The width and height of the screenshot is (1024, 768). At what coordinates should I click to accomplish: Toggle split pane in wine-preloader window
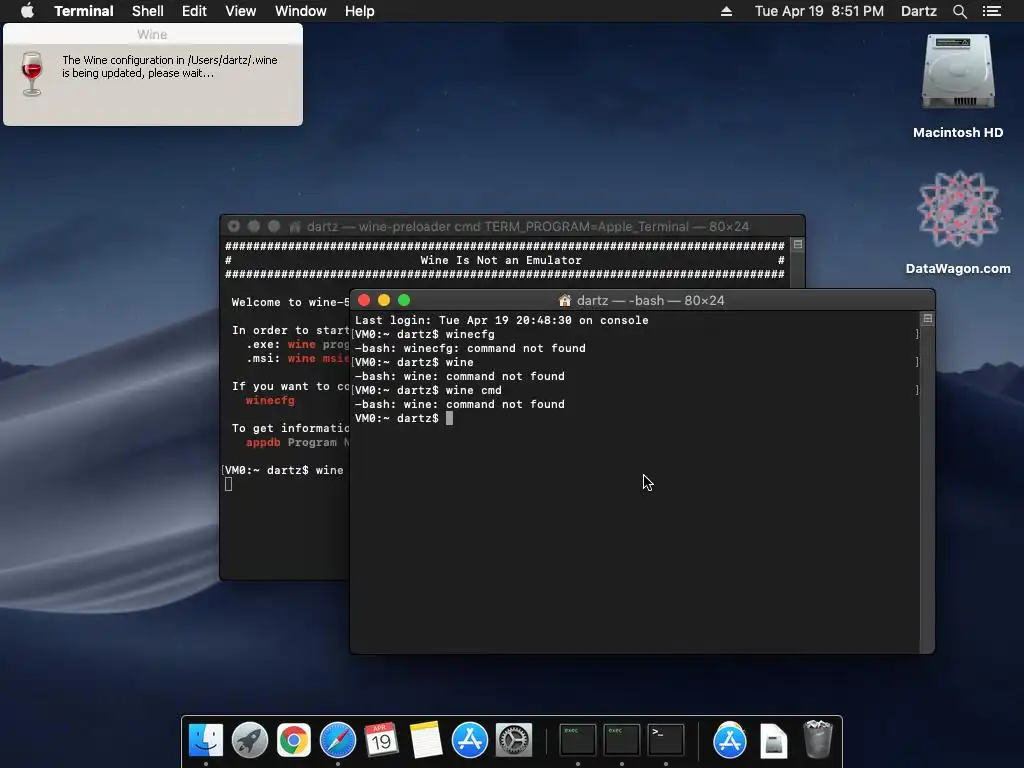pos(797,244)
